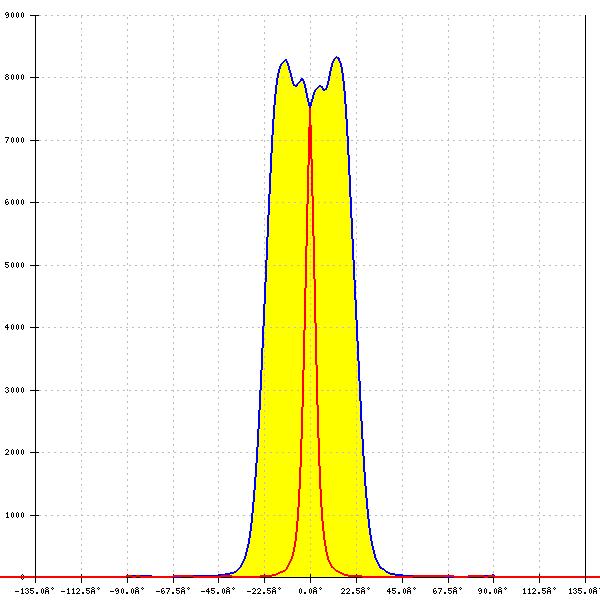Click the 8000 y-axis label

pos(15,78)
